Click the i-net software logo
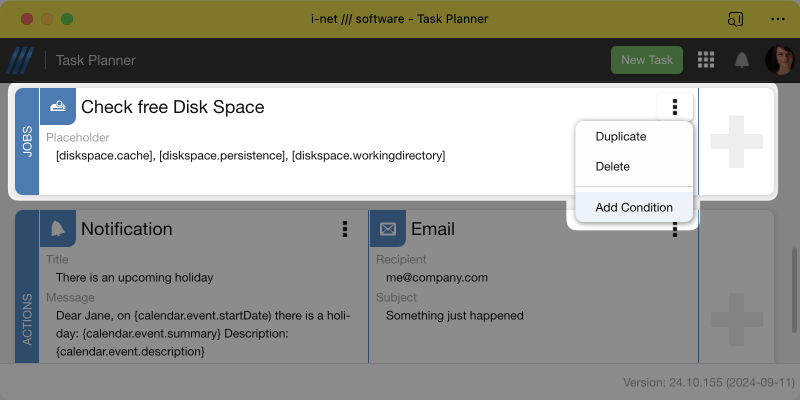Viewport: 800px width, 400px height. tap(21, 60)
